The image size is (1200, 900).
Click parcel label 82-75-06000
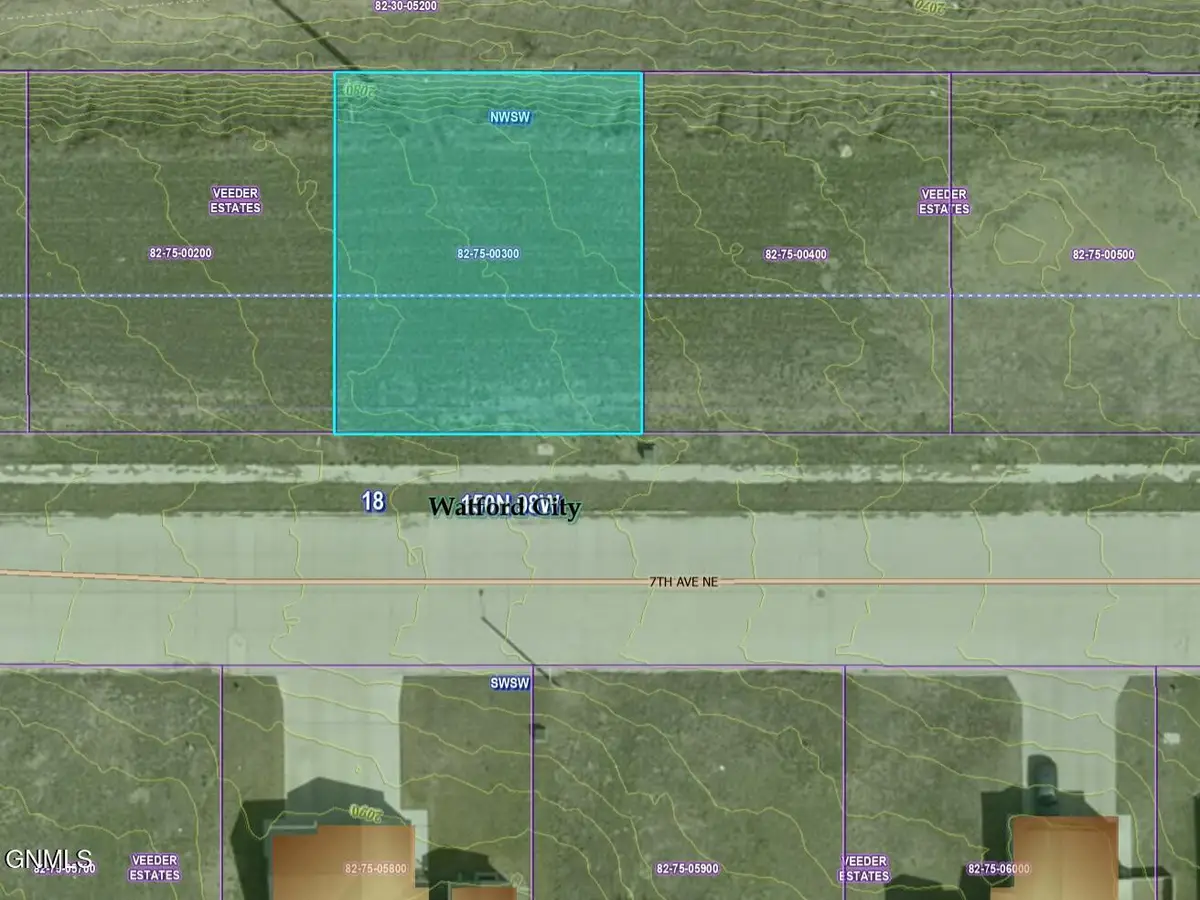(x=999, y=869)
